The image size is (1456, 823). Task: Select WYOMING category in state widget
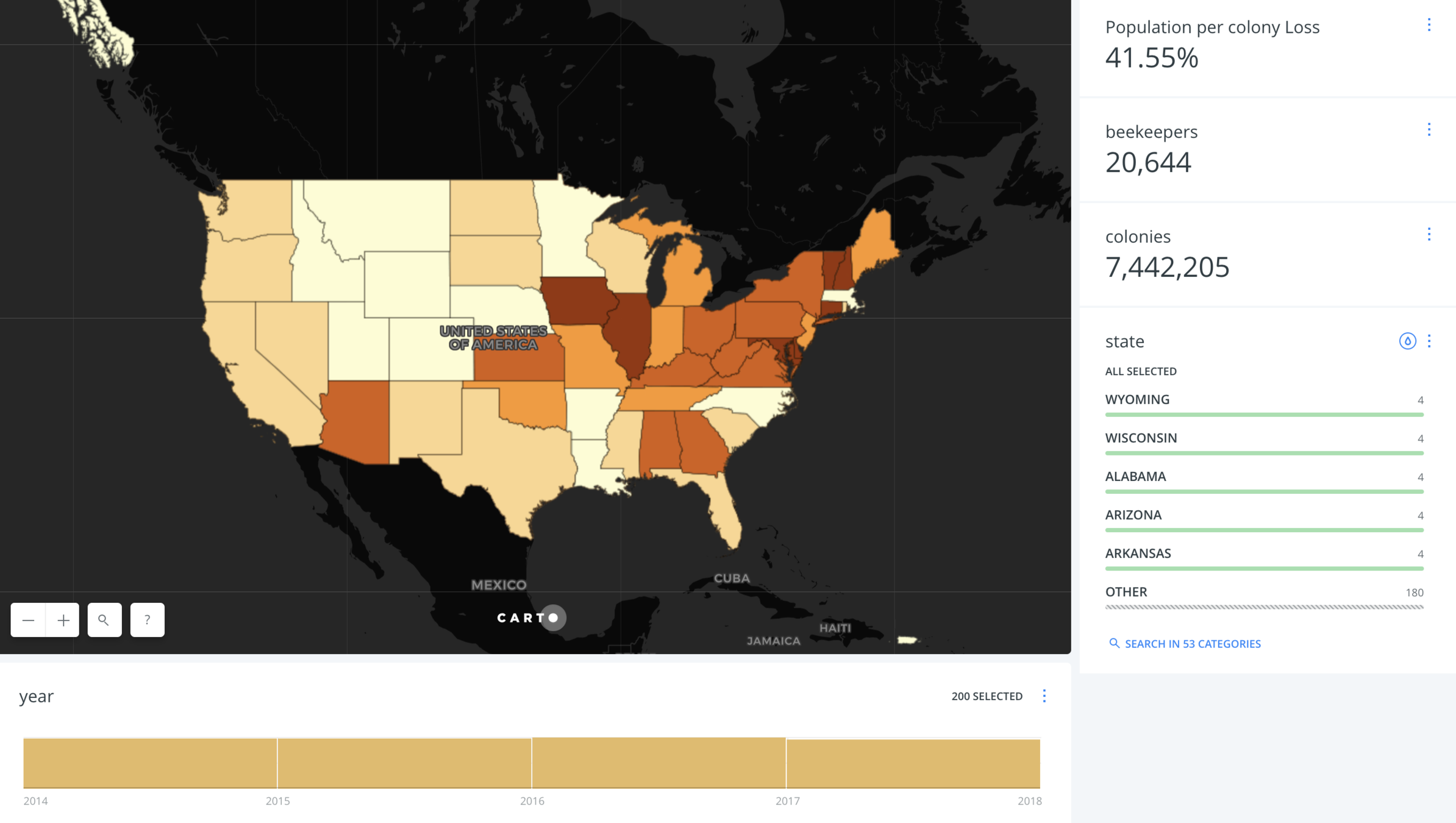coord(1137,400)
